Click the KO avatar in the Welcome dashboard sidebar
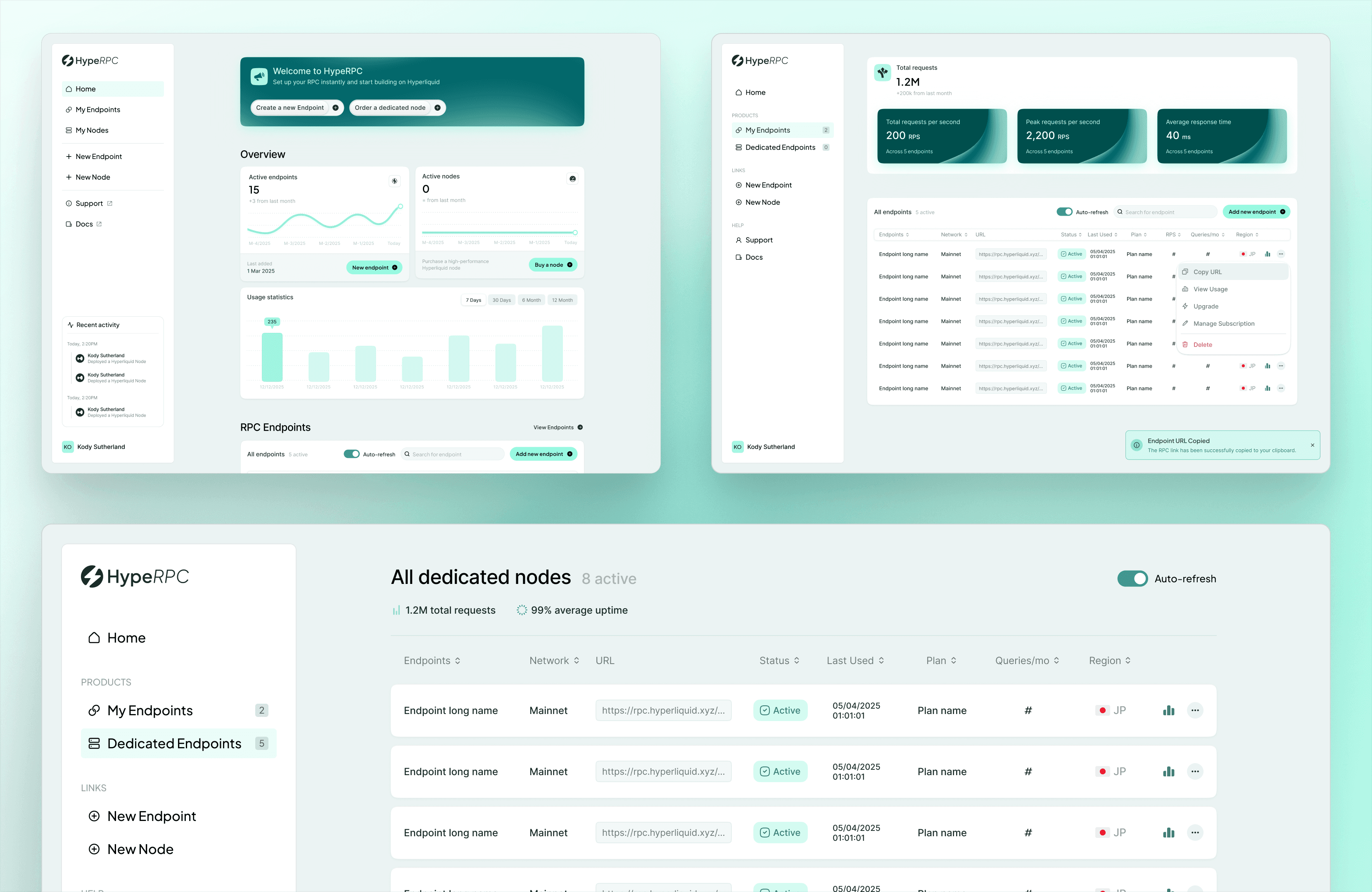The width and height of the screenshot is (1372, 892). [68, 446]
